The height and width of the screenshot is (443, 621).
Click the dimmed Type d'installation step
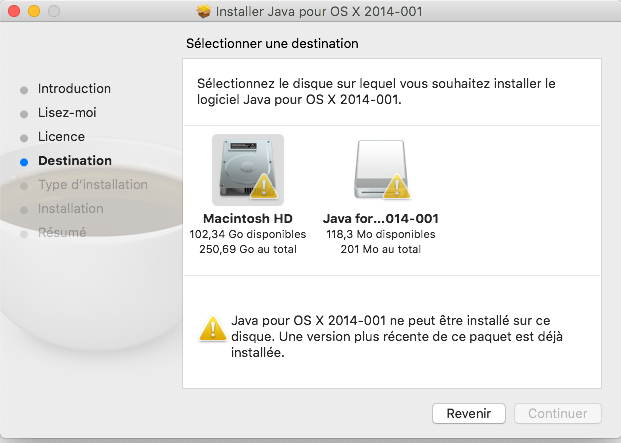[93, 184]
